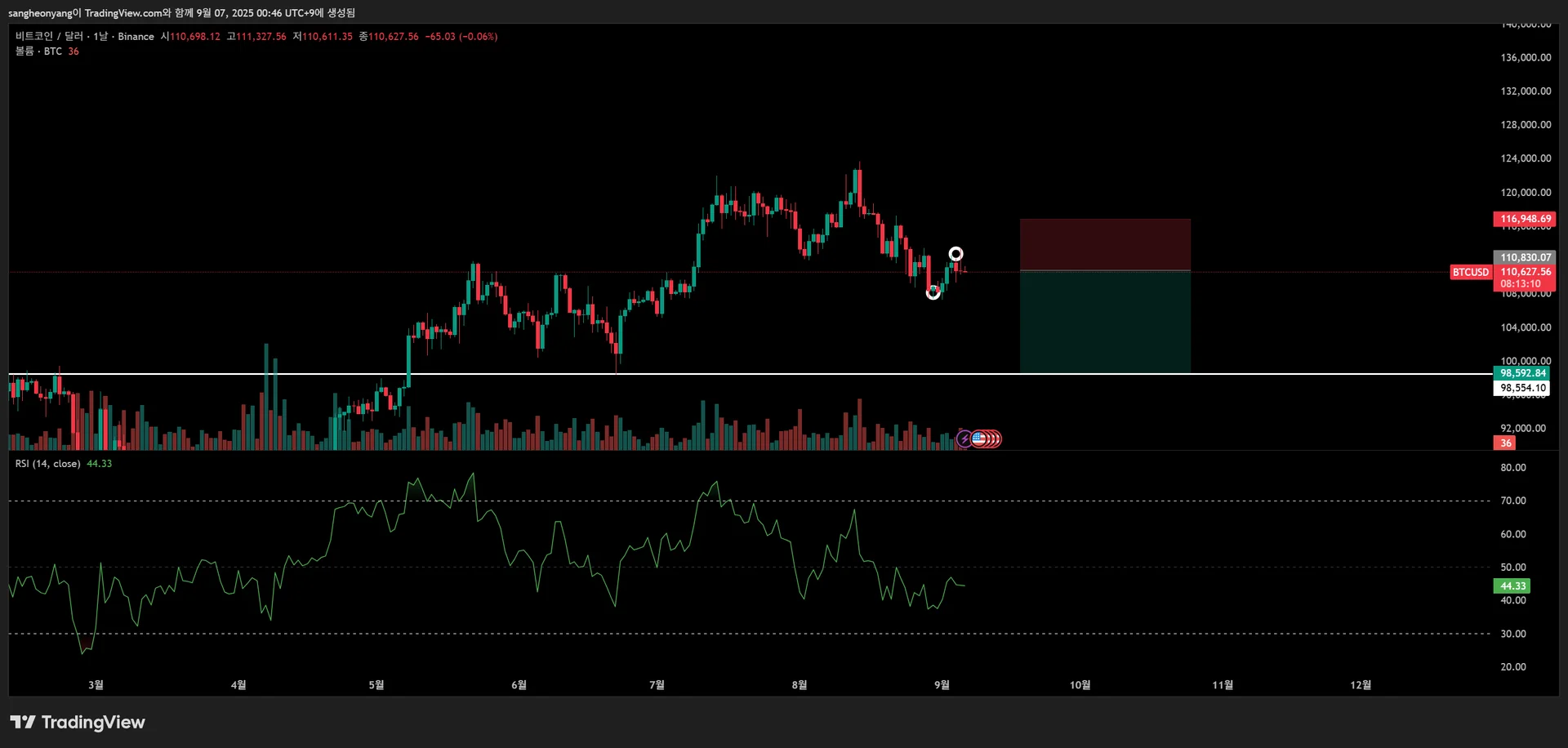Click the red volume value tag 36
The height and width of the screenshot is (748, 1568).
tap(1505, 443)
